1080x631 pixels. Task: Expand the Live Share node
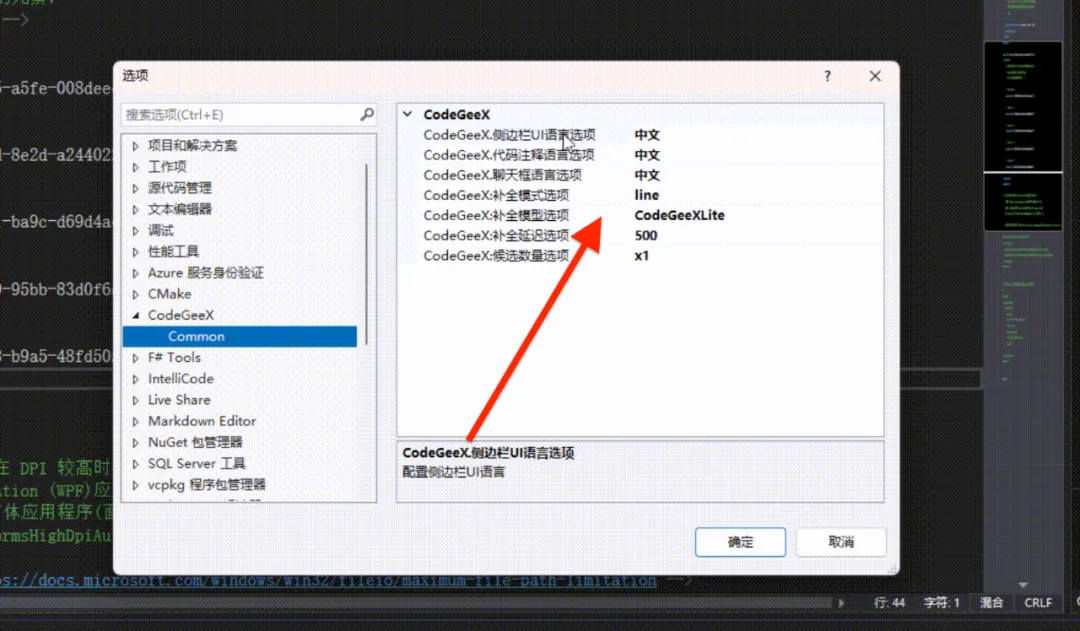pyautogui.click(x=136, y=400)
